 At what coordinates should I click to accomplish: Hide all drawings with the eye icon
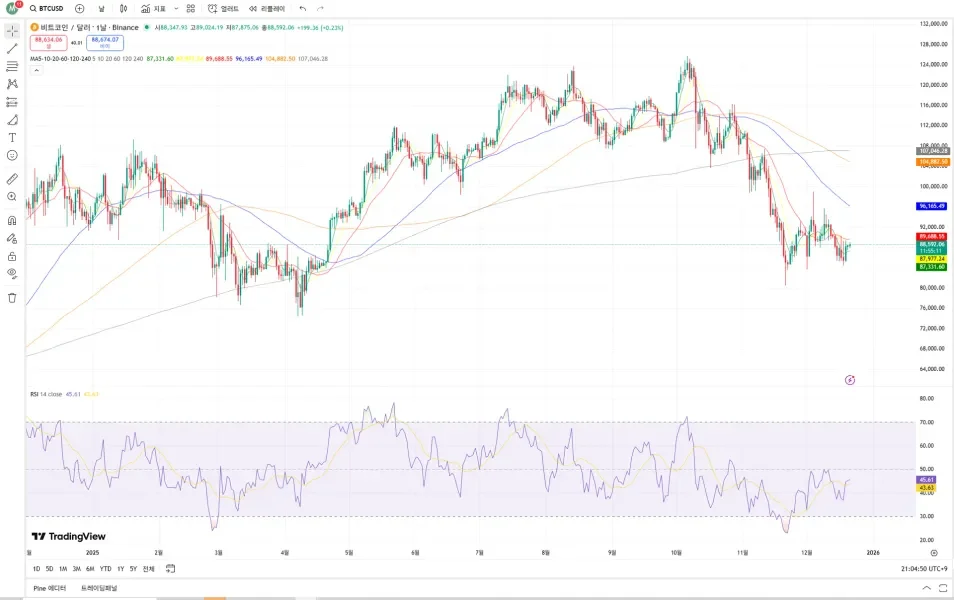tap(12, 274)
